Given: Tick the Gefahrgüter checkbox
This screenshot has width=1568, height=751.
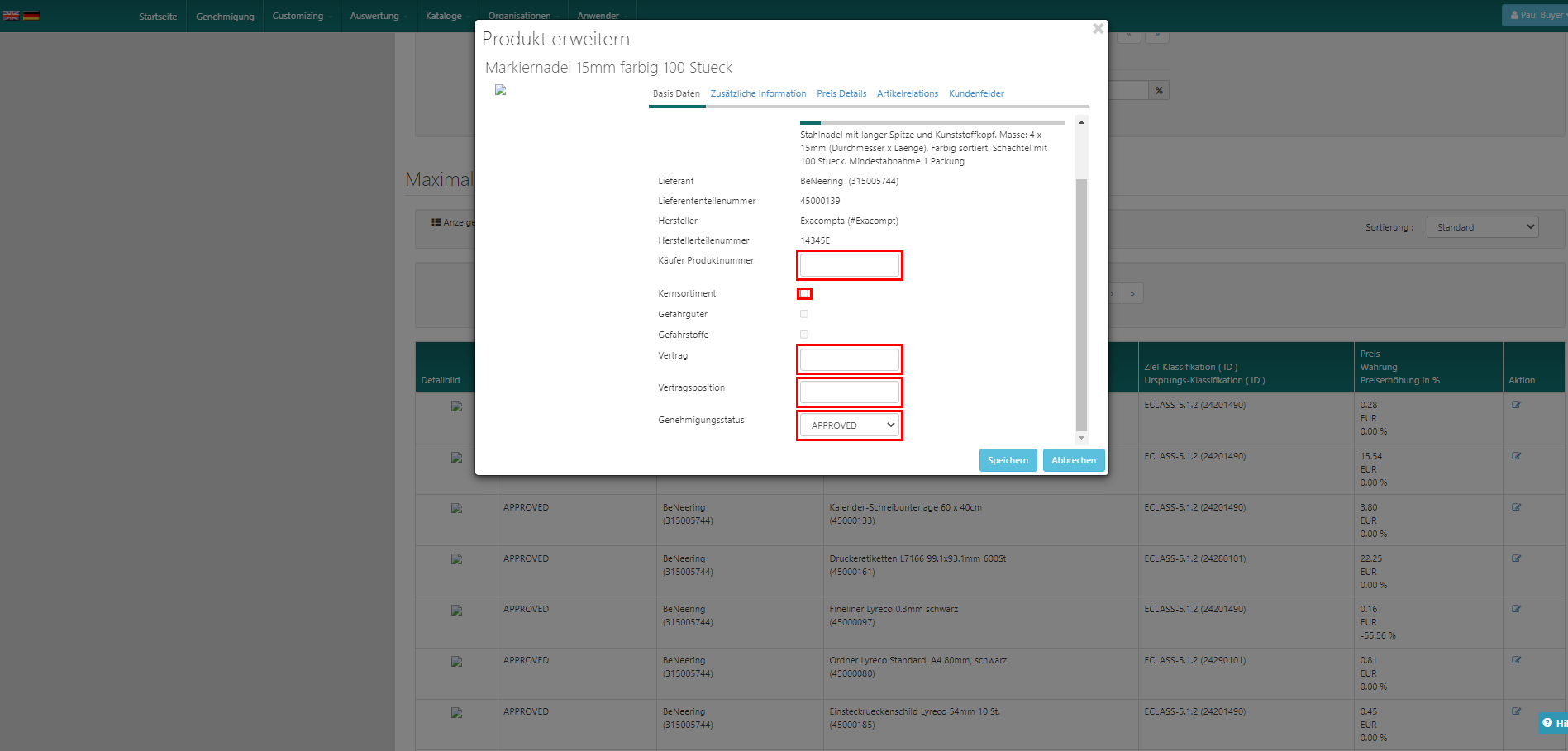Looking at the screenshot, I should (x=804, y=314).
